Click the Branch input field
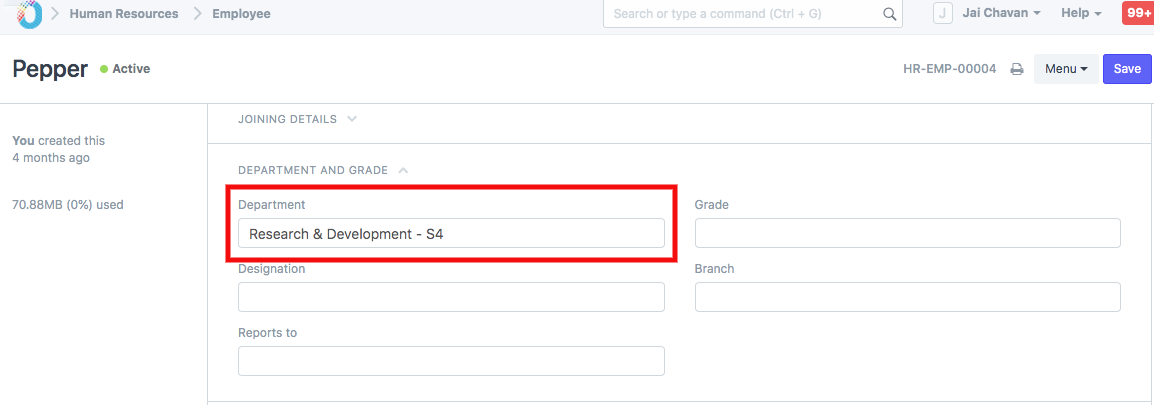Viewport: 1154px width, 405px height. click(907, 297)
